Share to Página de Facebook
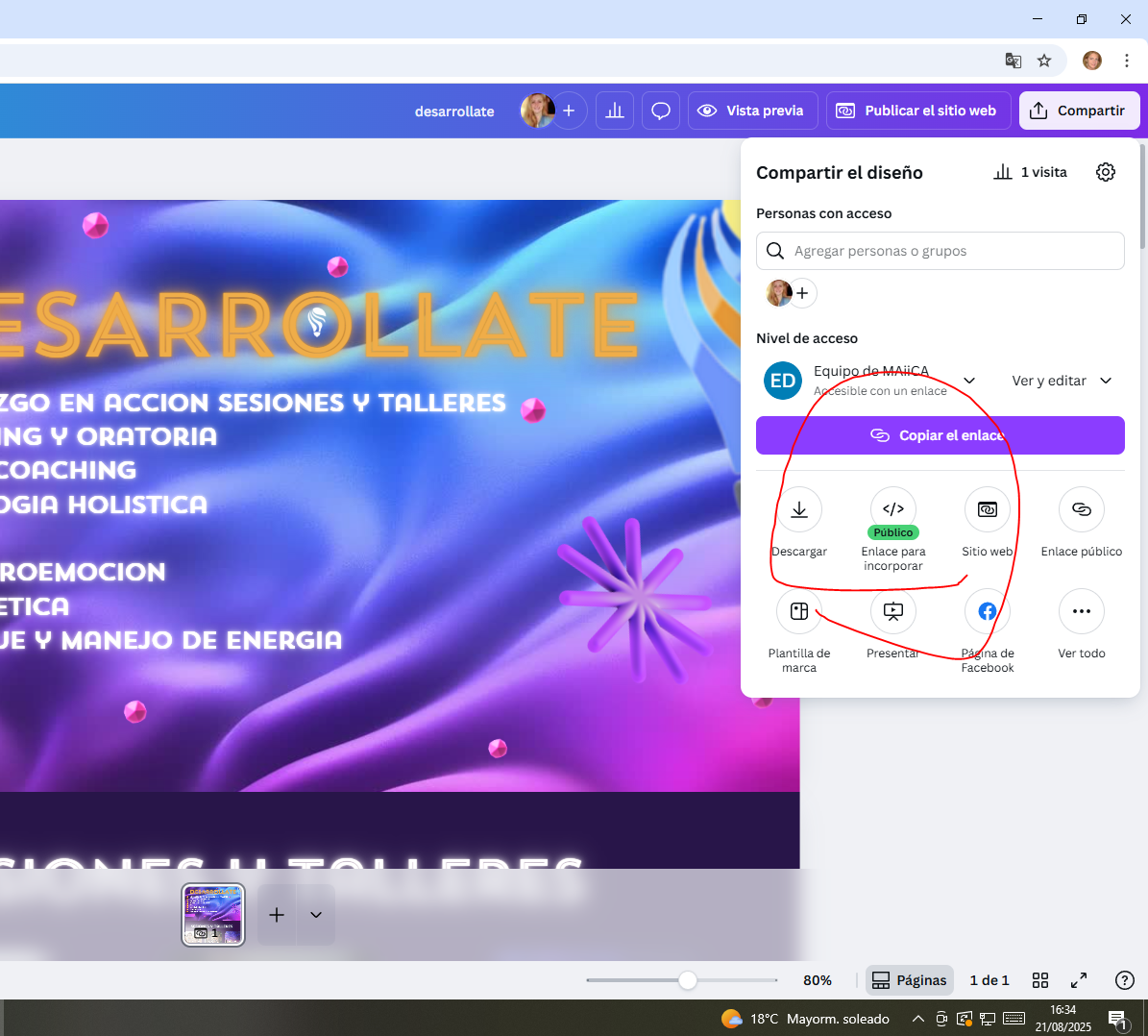The width and height of the screenshot is (1148, 1036). click(x=987, y=612)
